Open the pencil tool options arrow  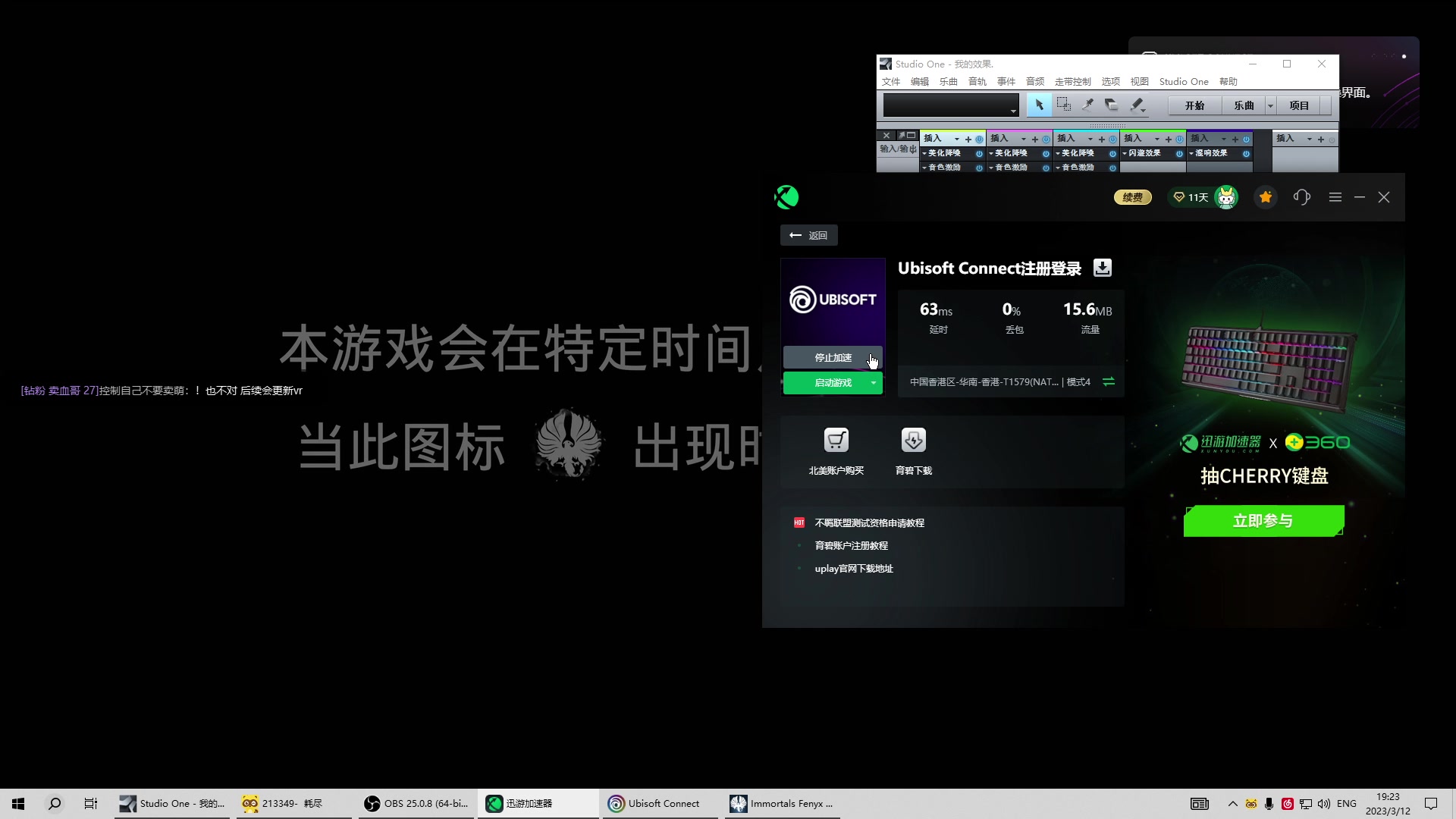[x=1143, y=111]
